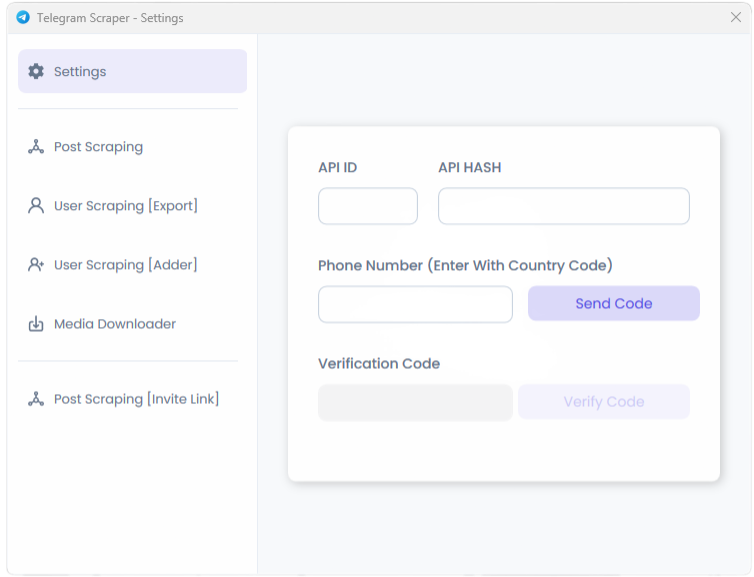Click the User Scraping Export person icon
The width and height of the screenshot is (754, 577).
click(x=36, y=205)
